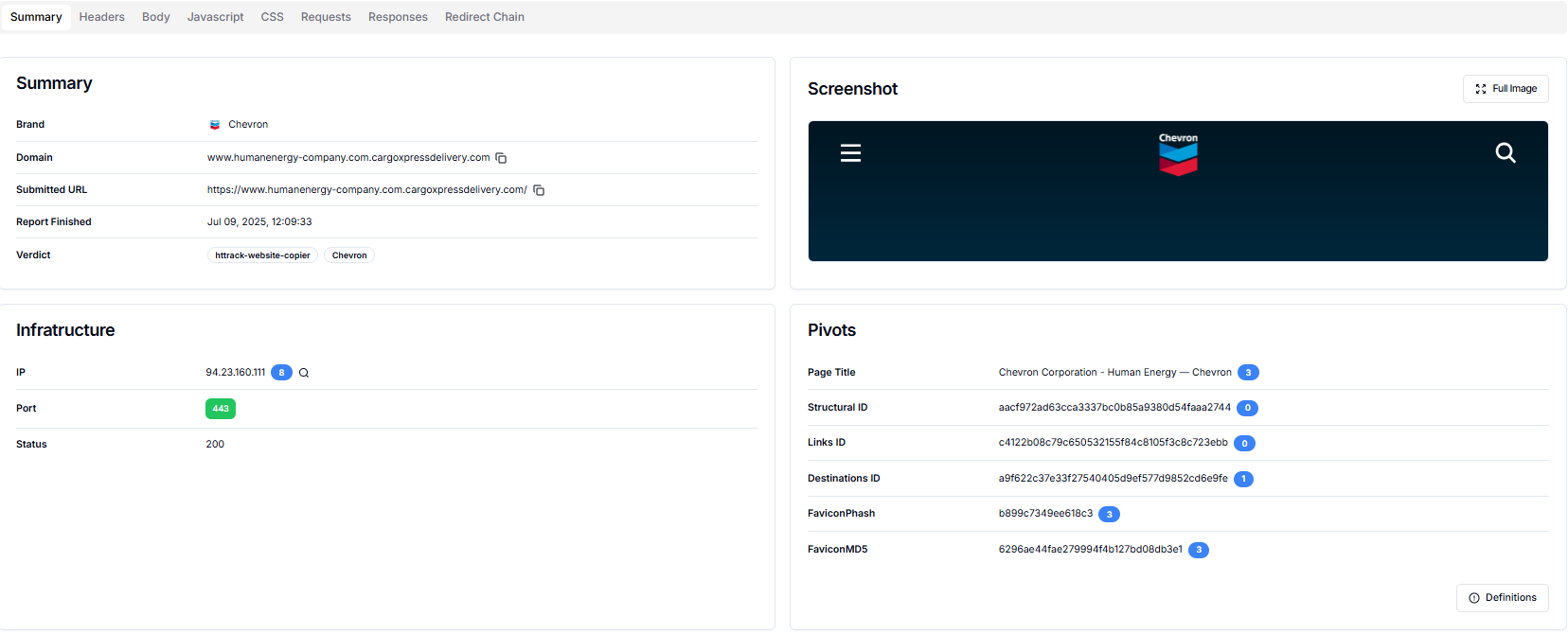1568x633 pixels.
Task: Click the port 443 badge
Action: pos(221,409)
